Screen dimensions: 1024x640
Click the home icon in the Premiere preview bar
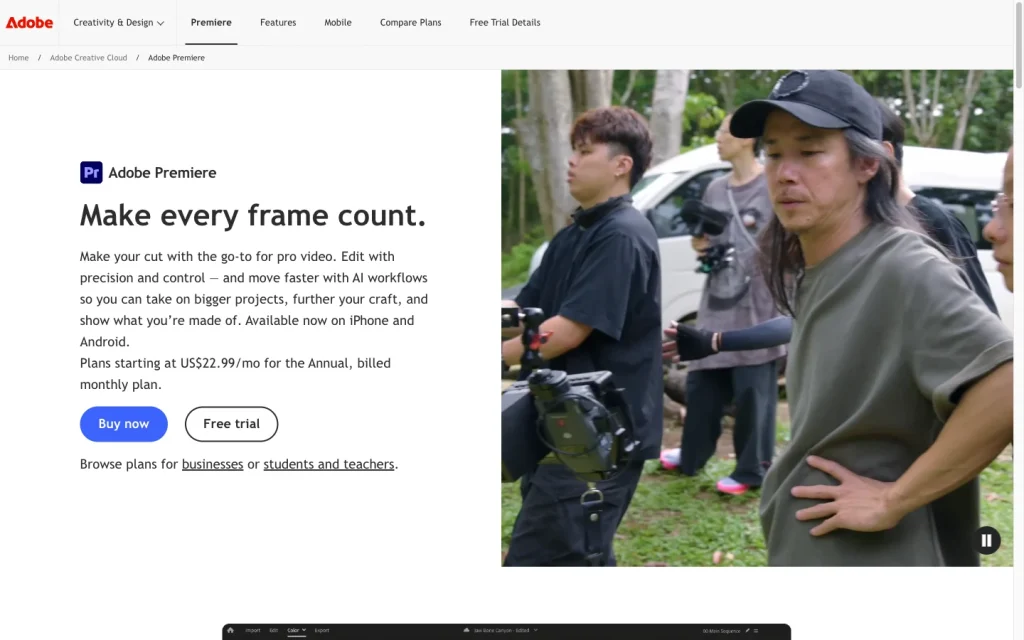pyautogui.click(x=230, y=630)
